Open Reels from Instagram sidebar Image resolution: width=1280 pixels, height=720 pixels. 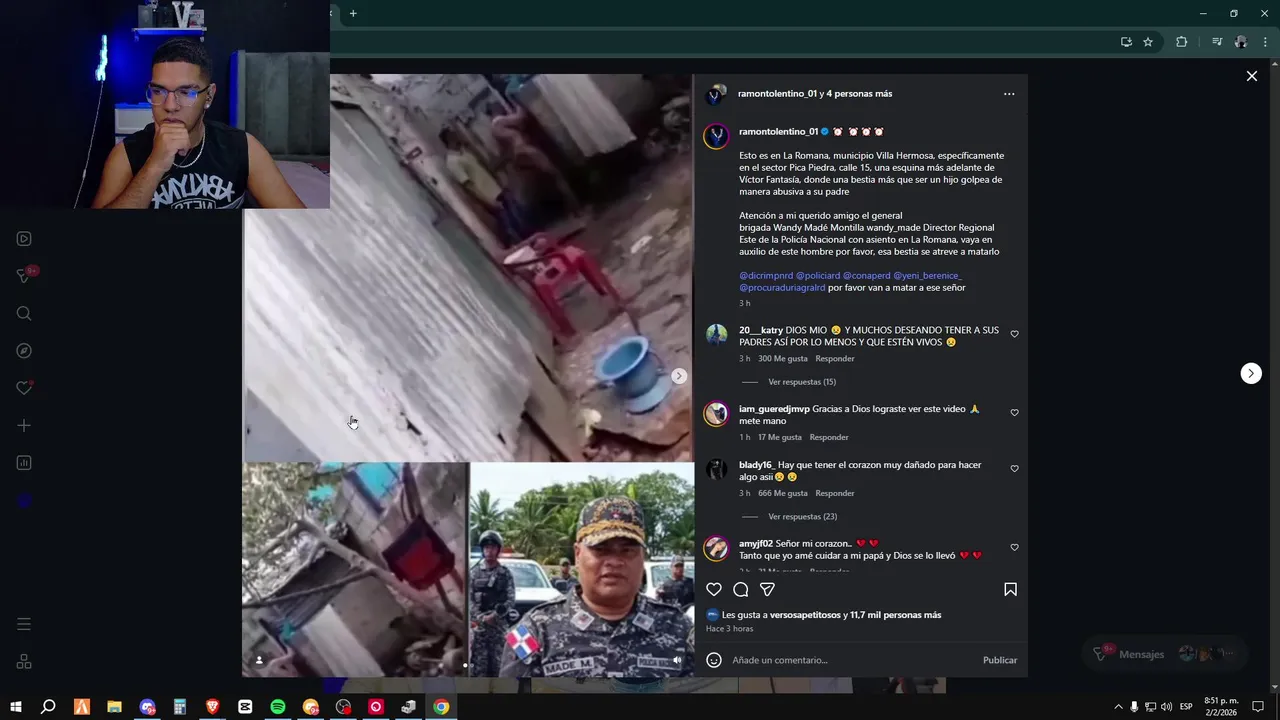point(24,239)
